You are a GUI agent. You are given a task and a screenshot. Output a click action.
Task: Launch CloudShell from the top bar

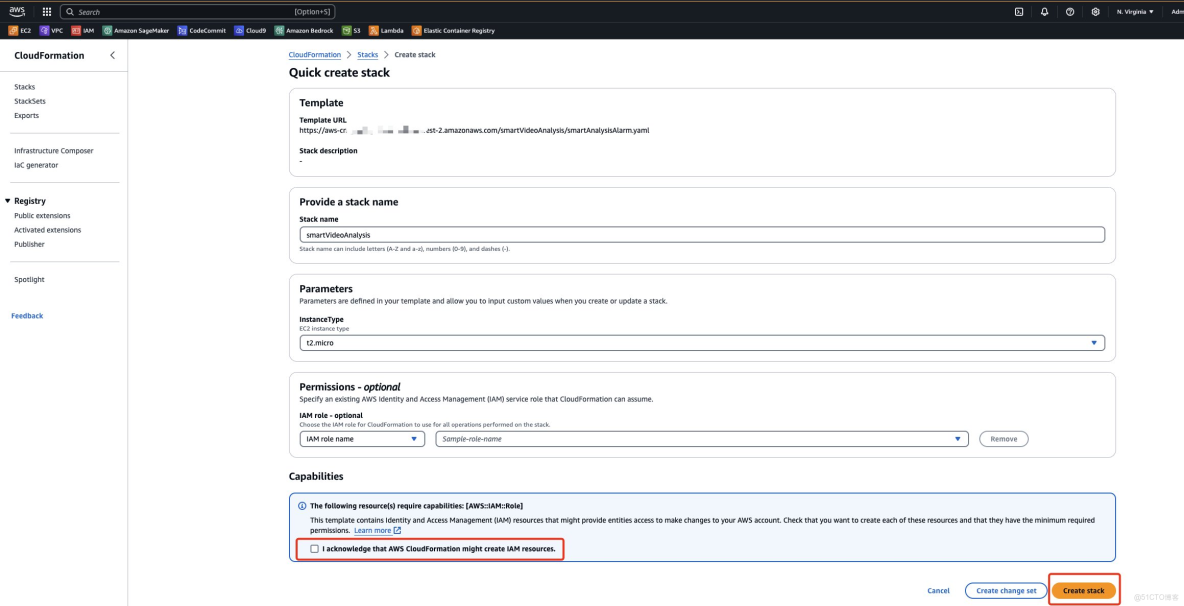point(1019,12)
